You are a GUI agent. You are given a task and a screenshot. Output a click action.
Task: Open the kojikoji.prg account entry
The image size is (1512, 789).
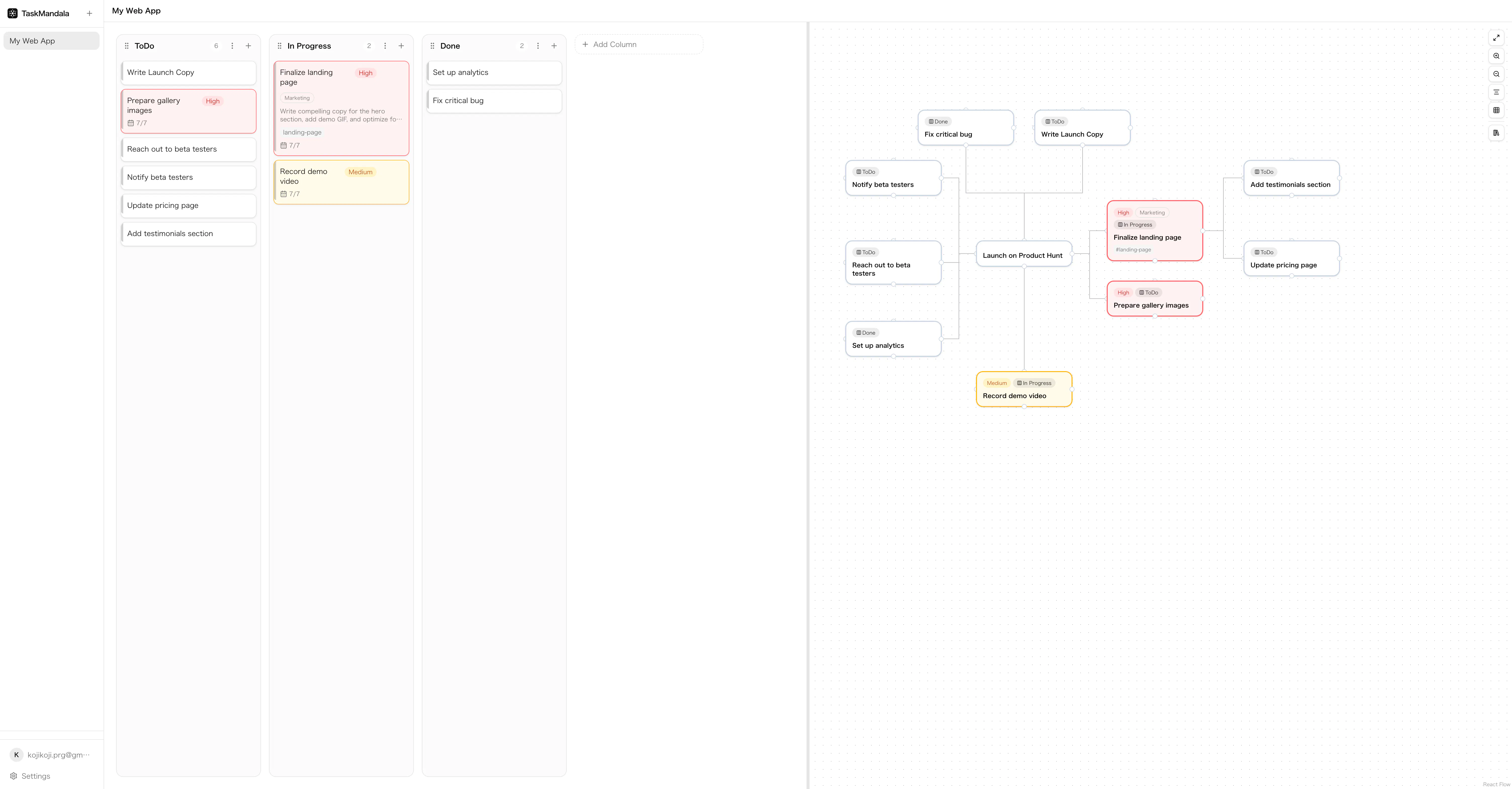point(52,755)
